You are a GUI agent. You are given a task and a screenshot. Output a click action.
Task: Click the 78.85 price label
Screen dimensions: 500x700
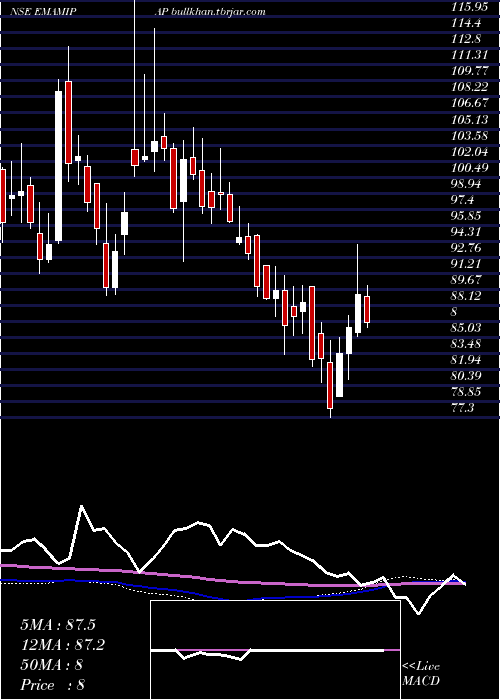tap(467, 392)
